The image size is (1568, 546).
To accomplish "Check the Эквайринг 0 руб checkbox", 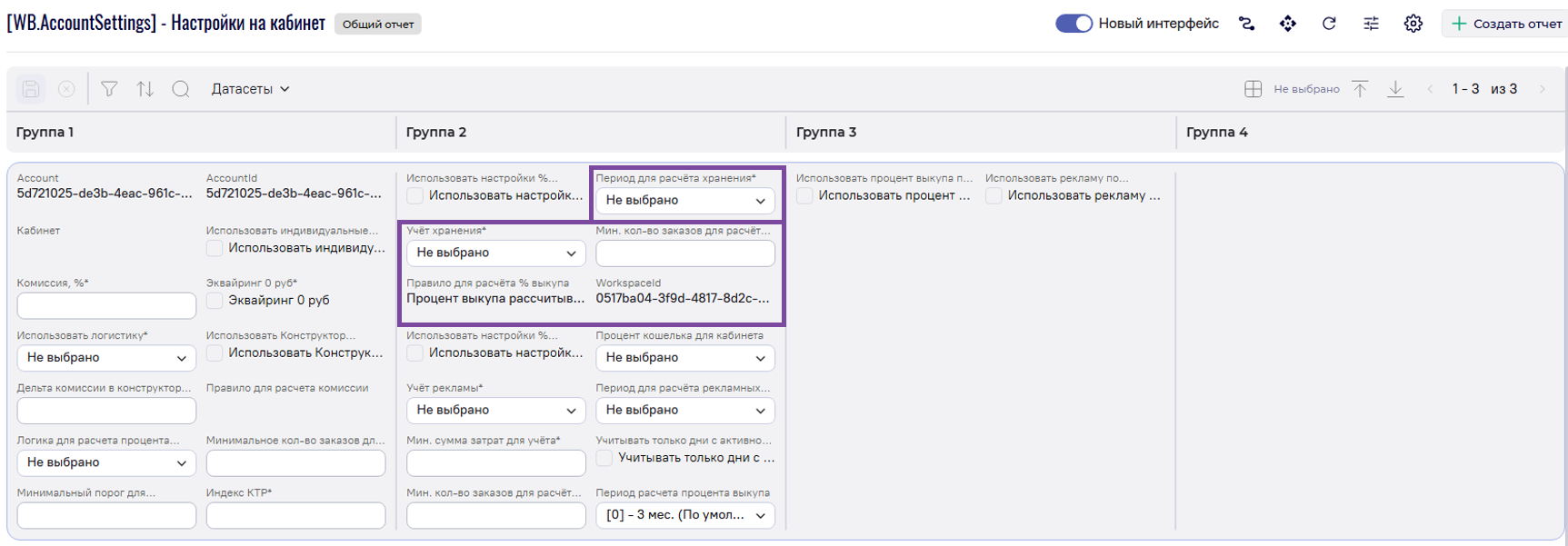I will point(215,301).
